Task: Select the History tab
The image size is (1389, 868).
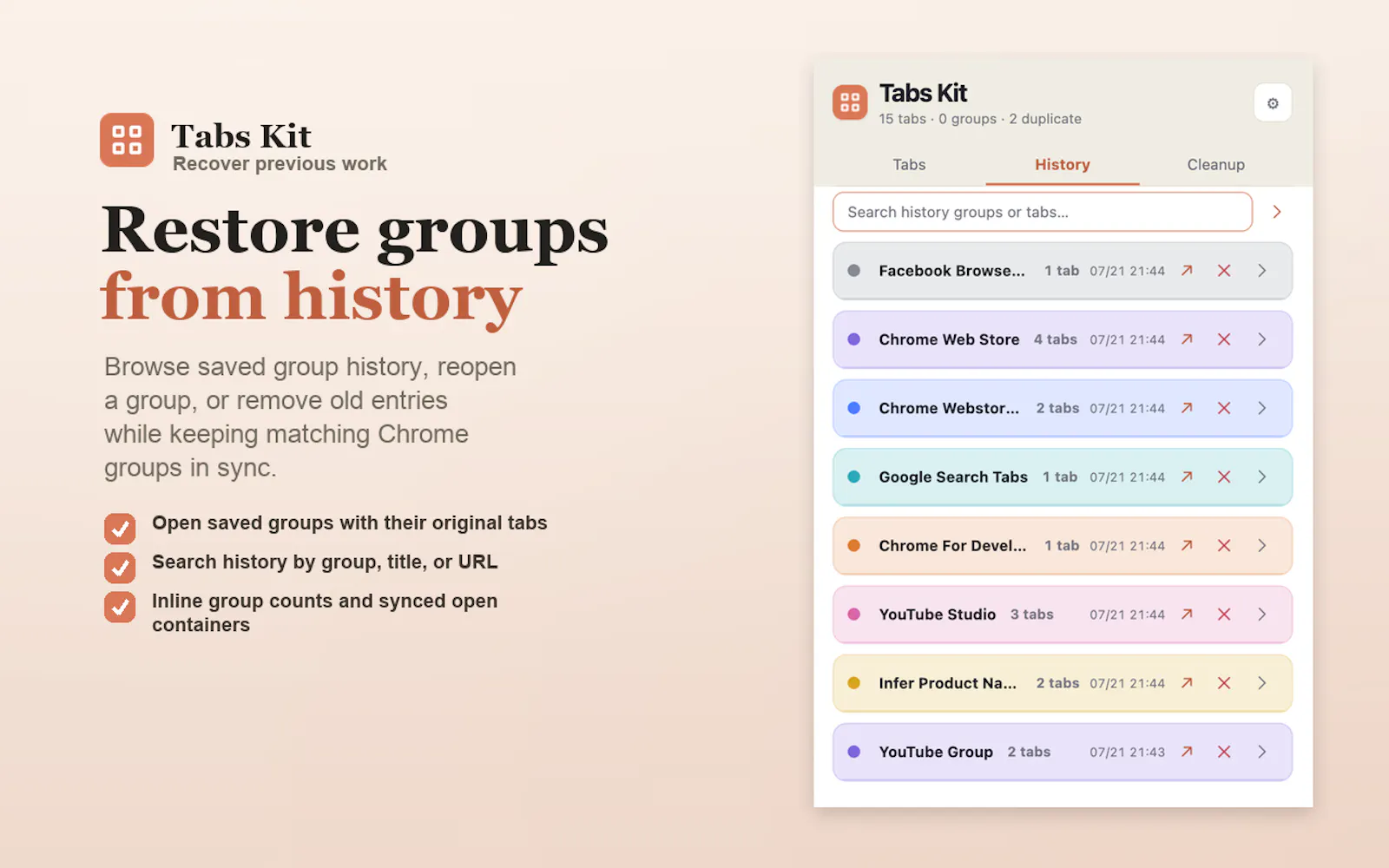Action: pos(1062,165)
